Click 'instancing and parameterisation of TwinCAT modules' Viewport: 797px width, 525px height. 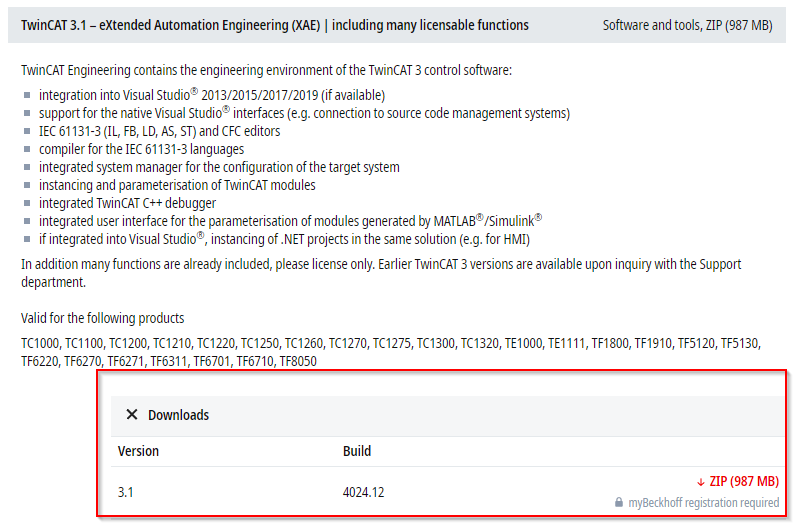[177, 185]
